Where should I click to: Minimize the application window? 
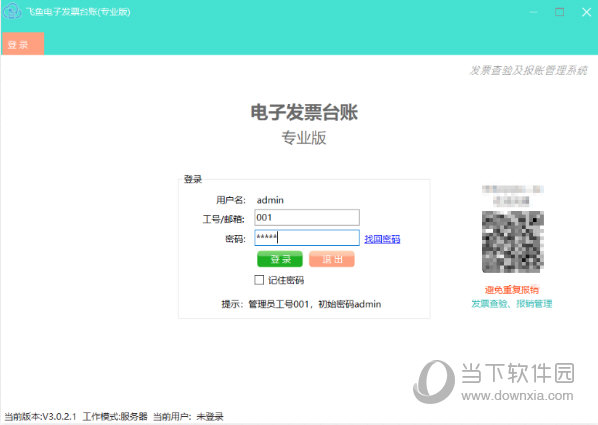coord(534,12)
